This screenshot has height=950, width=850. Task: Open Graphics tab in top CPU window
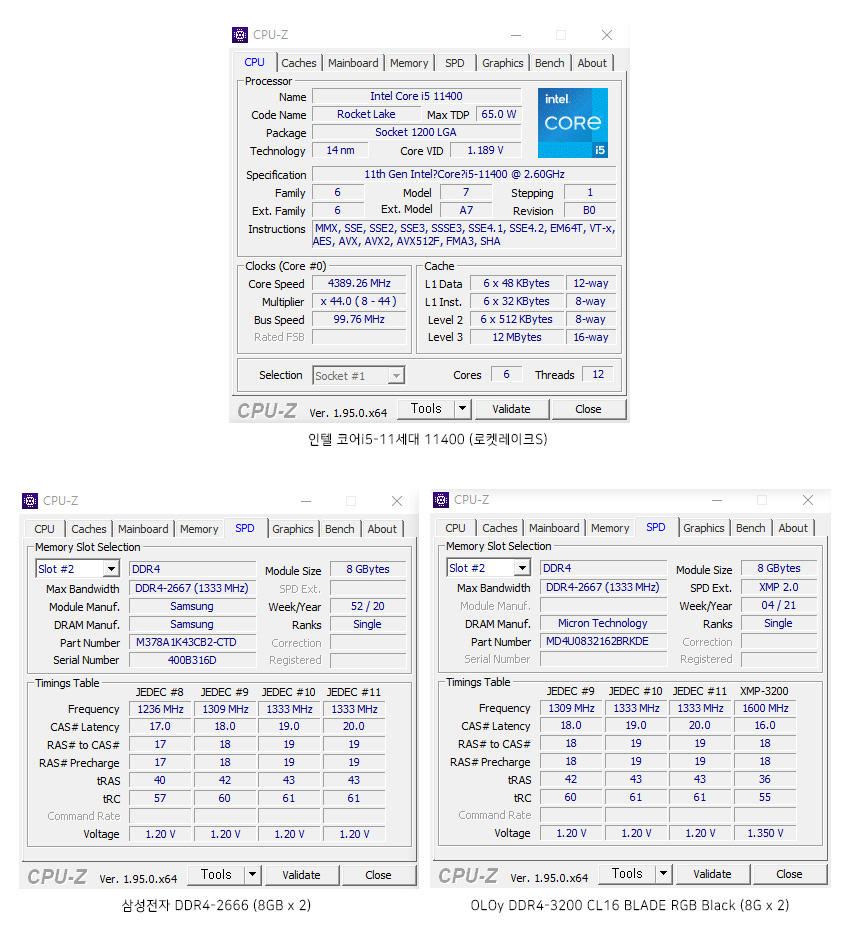(x=502, y=63)
